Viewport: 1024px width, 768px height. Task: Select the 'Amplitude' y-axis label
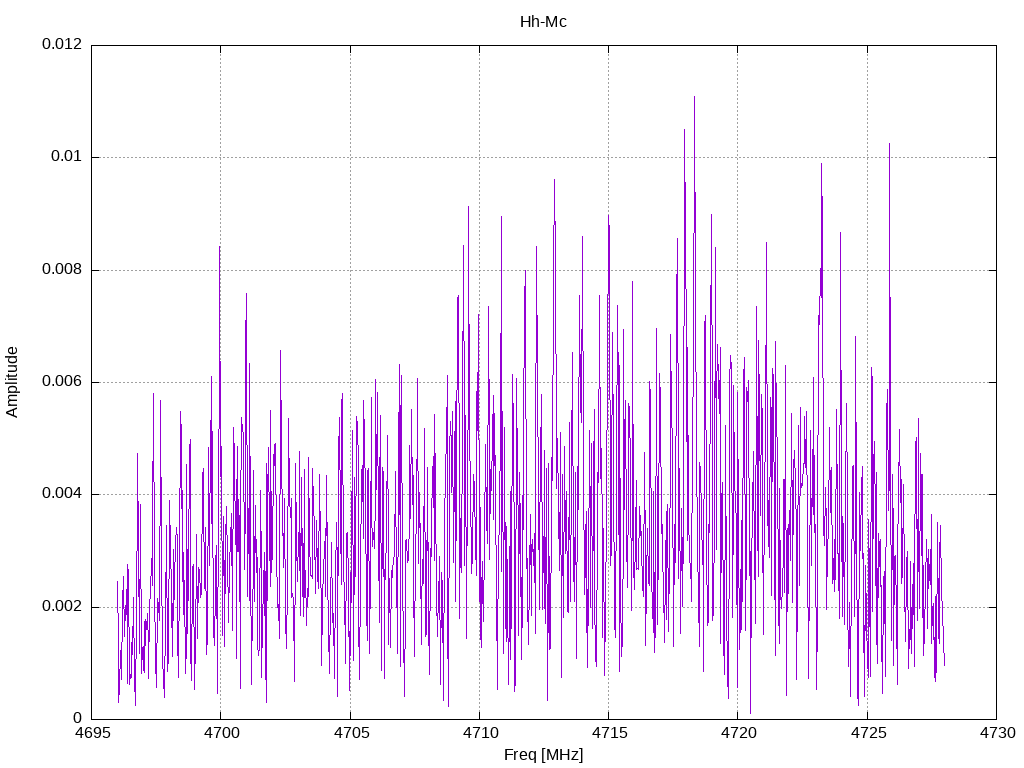[12, 382]
